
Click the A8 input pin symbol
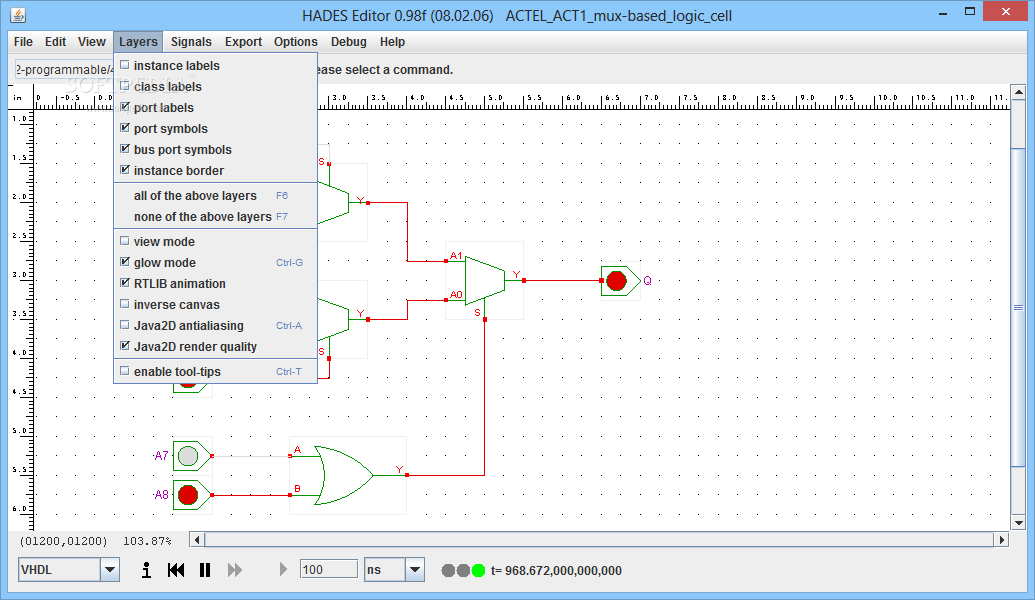192,494
